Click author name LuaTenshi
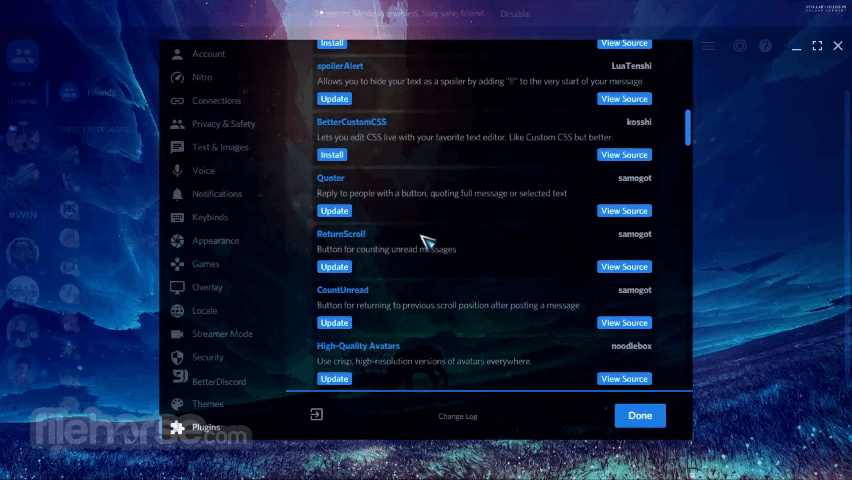 [x=631, y=66]
